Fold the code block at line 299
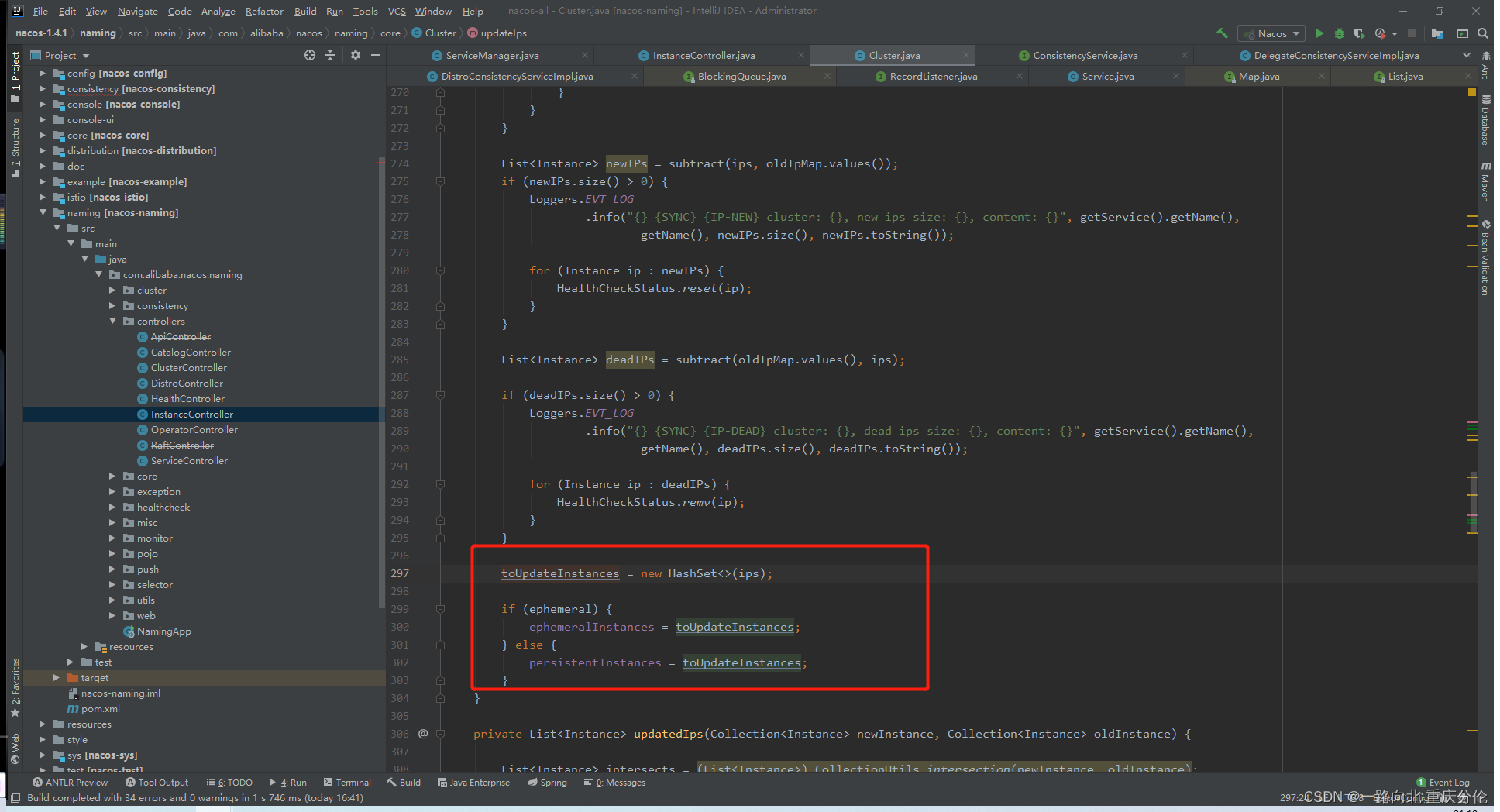The width and height of the screenshot is (1500, 812). click(x=440, y=609)
